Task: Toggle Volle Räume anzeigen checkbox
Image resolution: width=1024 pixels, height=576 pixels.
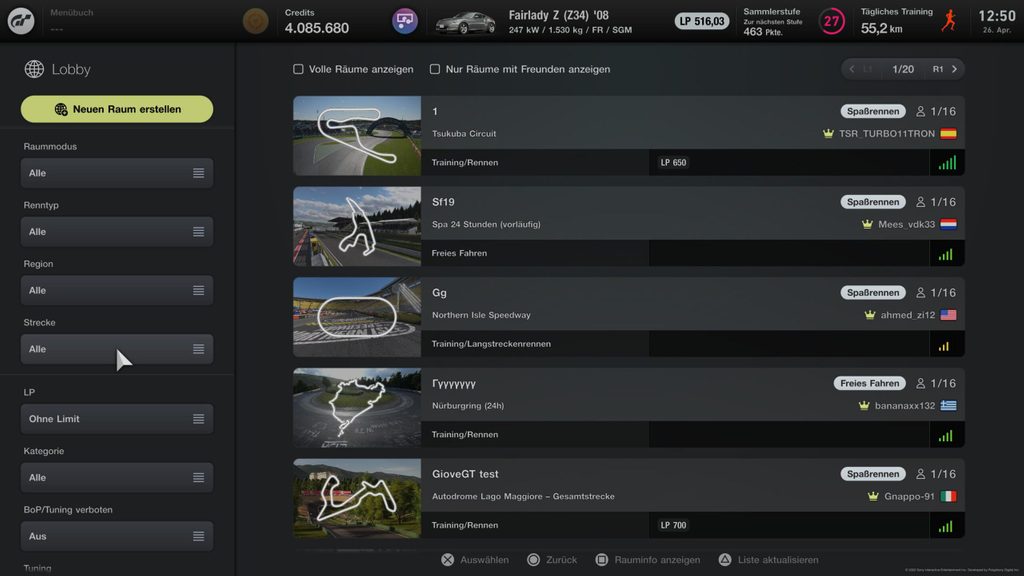Action: (x=298, y=69)
